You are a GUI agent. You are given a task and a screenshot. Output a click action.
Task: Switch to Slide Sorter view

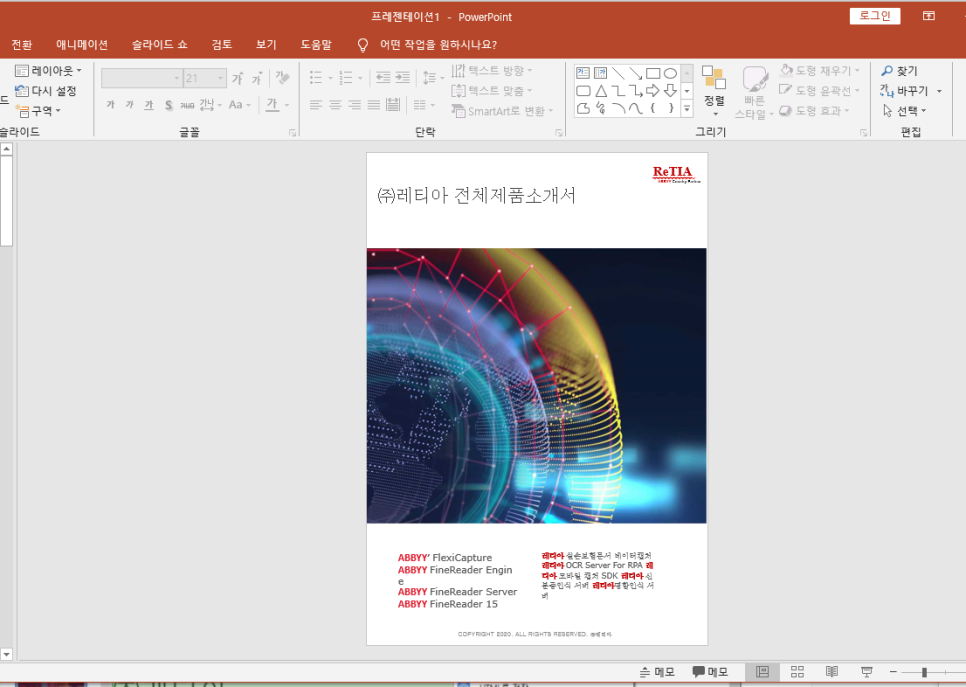pos(797,672)
